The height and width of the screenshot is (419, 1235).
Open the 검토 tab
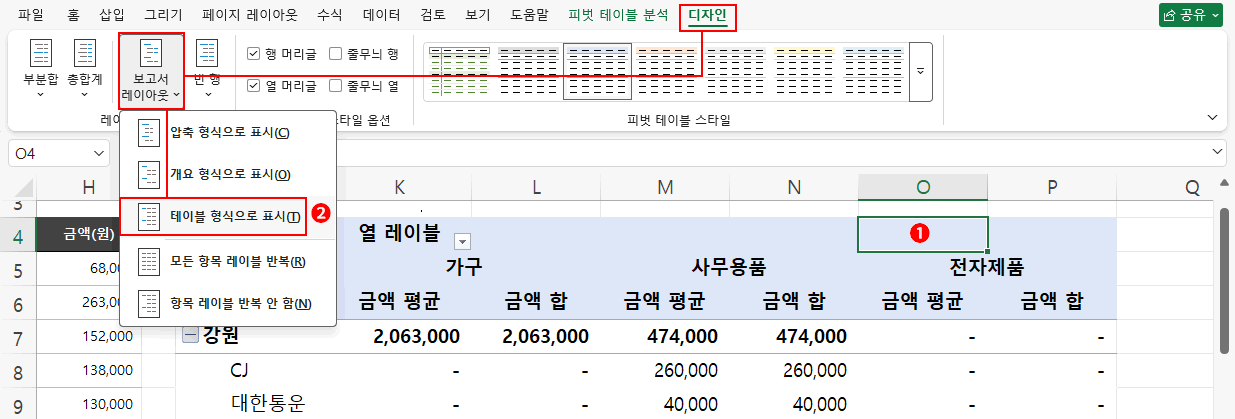pos(433,15)
